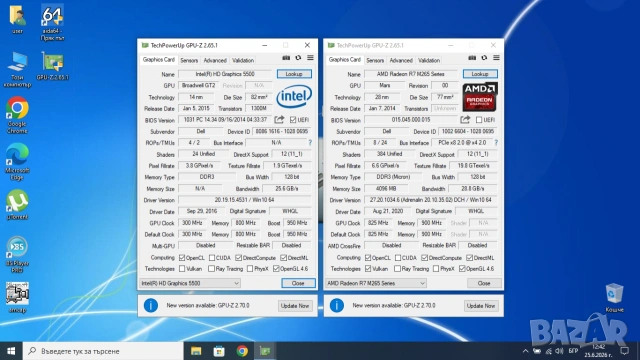640x360 pixels.
Task: Open the user folder desktop icon
Action: tap(17, 18)
